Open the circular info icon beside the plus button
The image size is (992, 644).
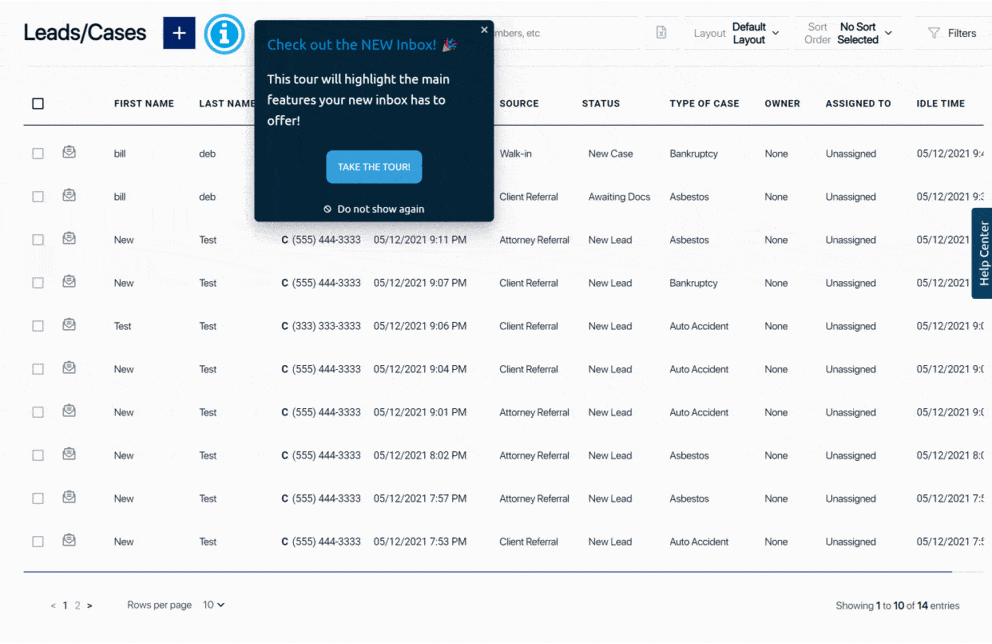point(224,33)
